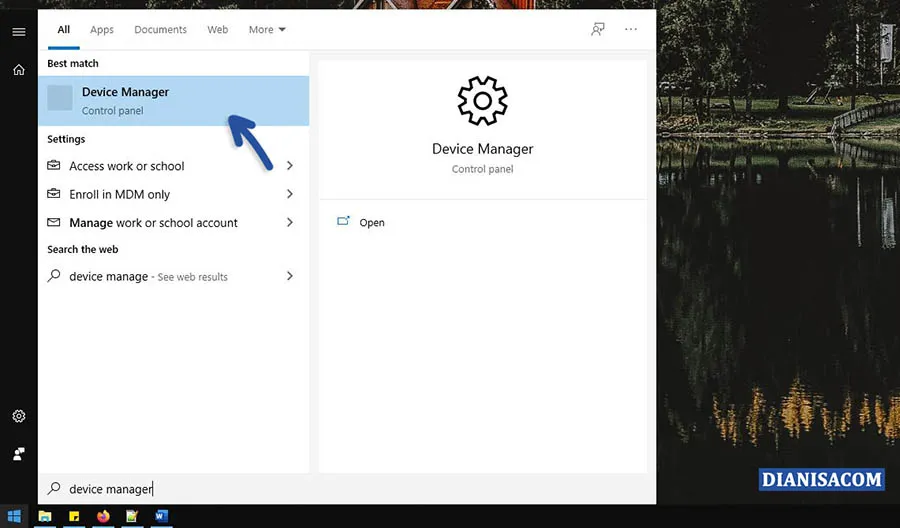
Task: Click the briefcase icon beside Enroll in MDM only
Action: coord(53,194)
